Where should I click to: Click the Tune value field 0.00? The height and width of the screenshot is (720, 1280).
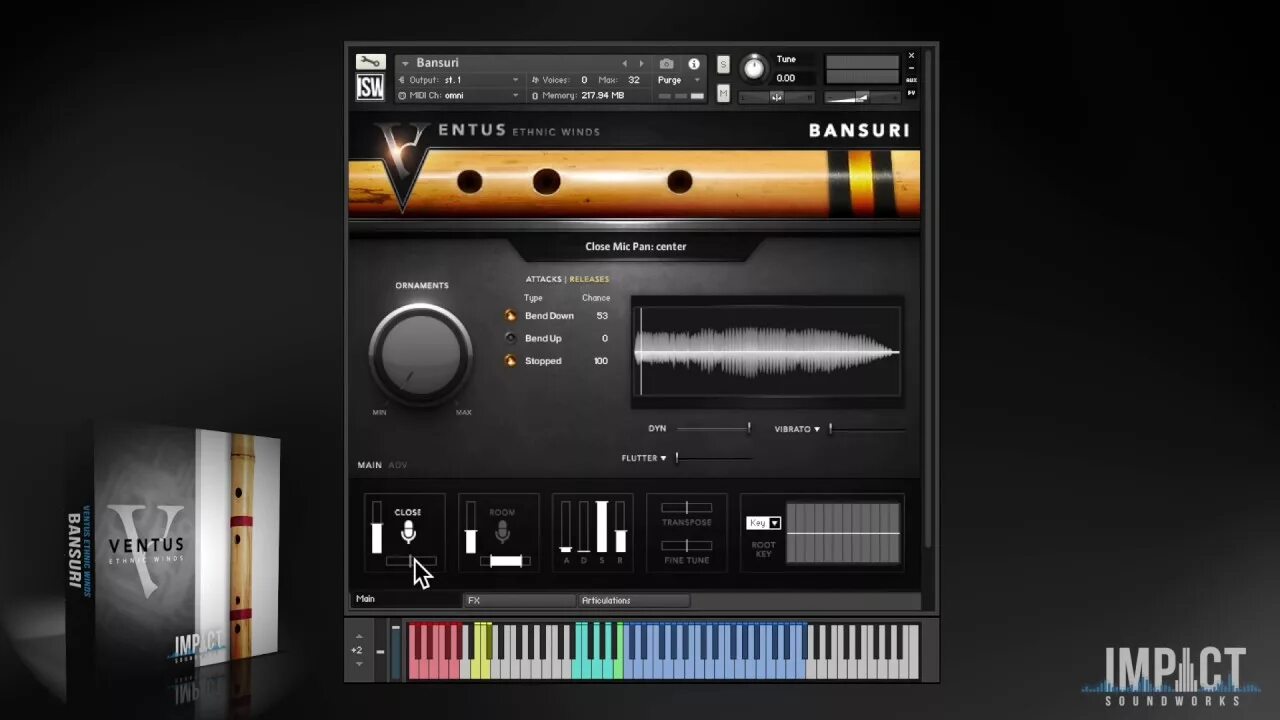[786, 78]
